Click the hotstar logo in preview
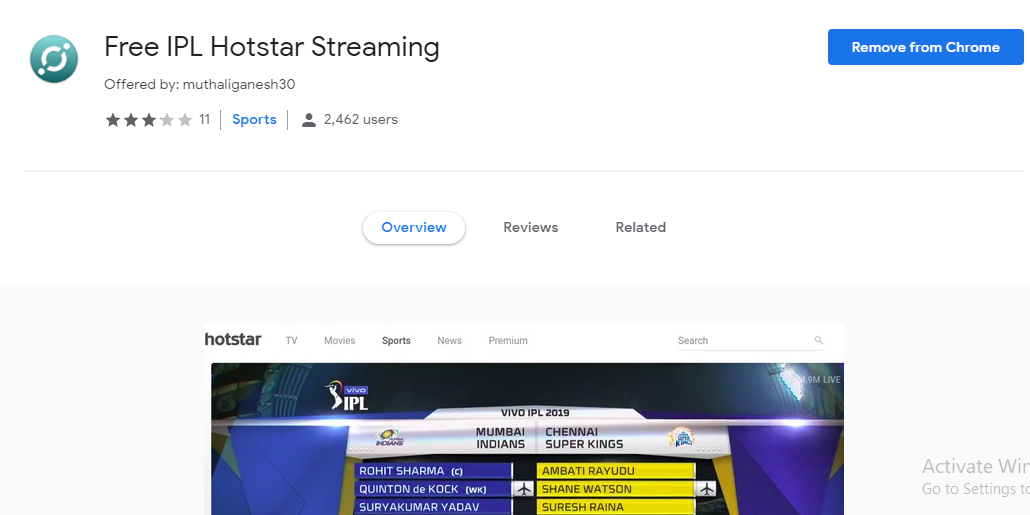 [233, 340]
